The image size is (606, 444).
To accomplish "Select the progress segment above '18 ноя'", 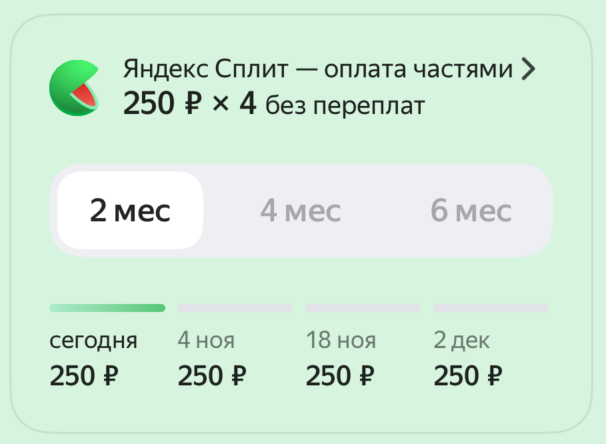I will 364,308.
